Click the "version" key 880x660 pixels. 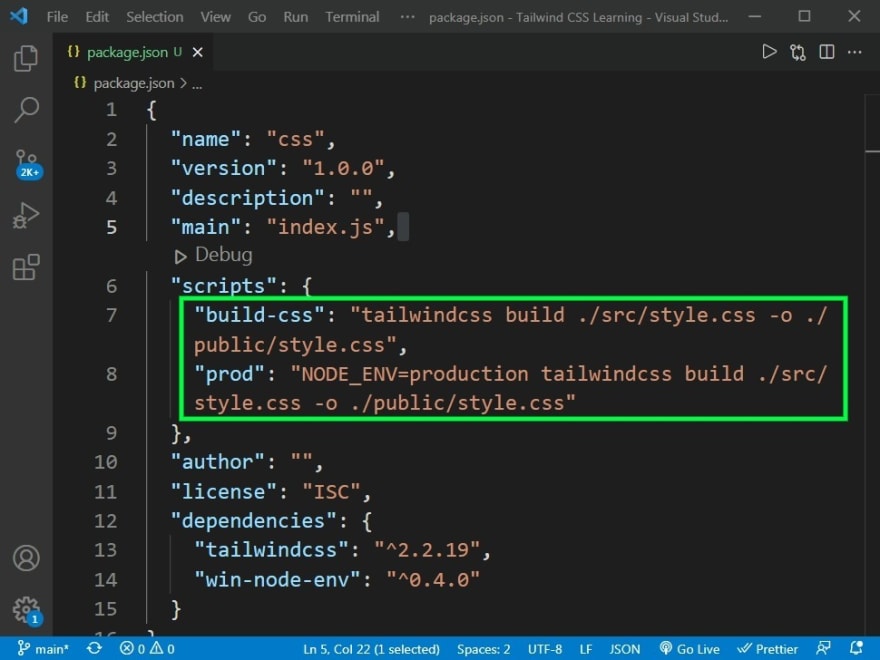pyautogui.click(x=223, y=168)
